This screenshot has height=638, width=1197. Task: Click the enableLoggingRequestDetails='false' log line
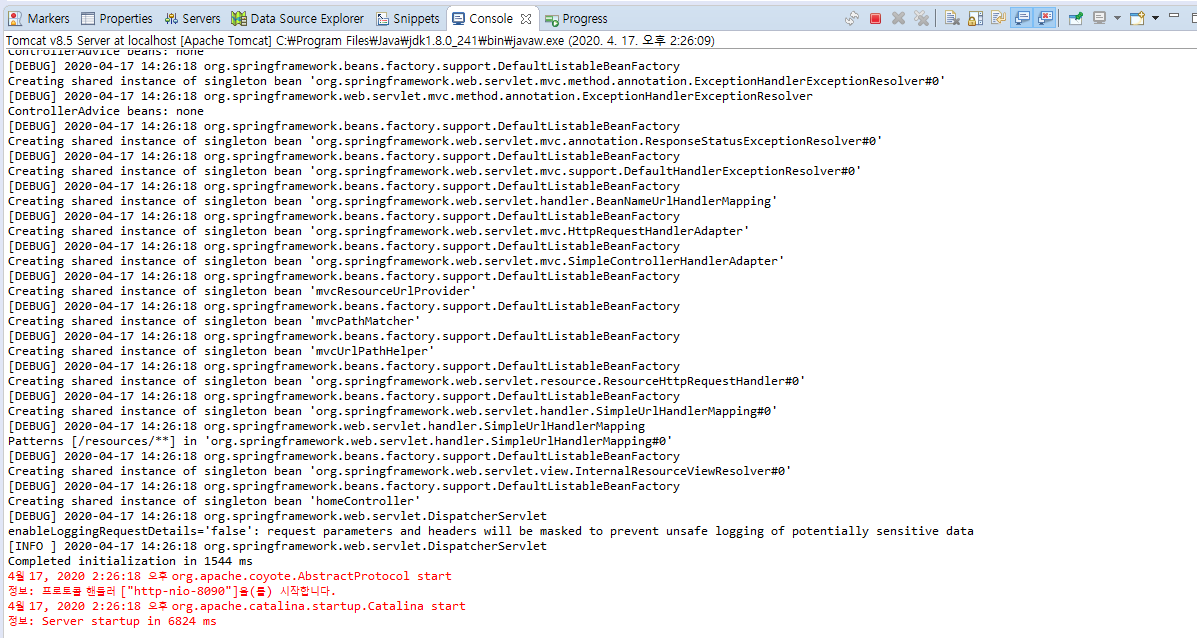pos(491,531)
